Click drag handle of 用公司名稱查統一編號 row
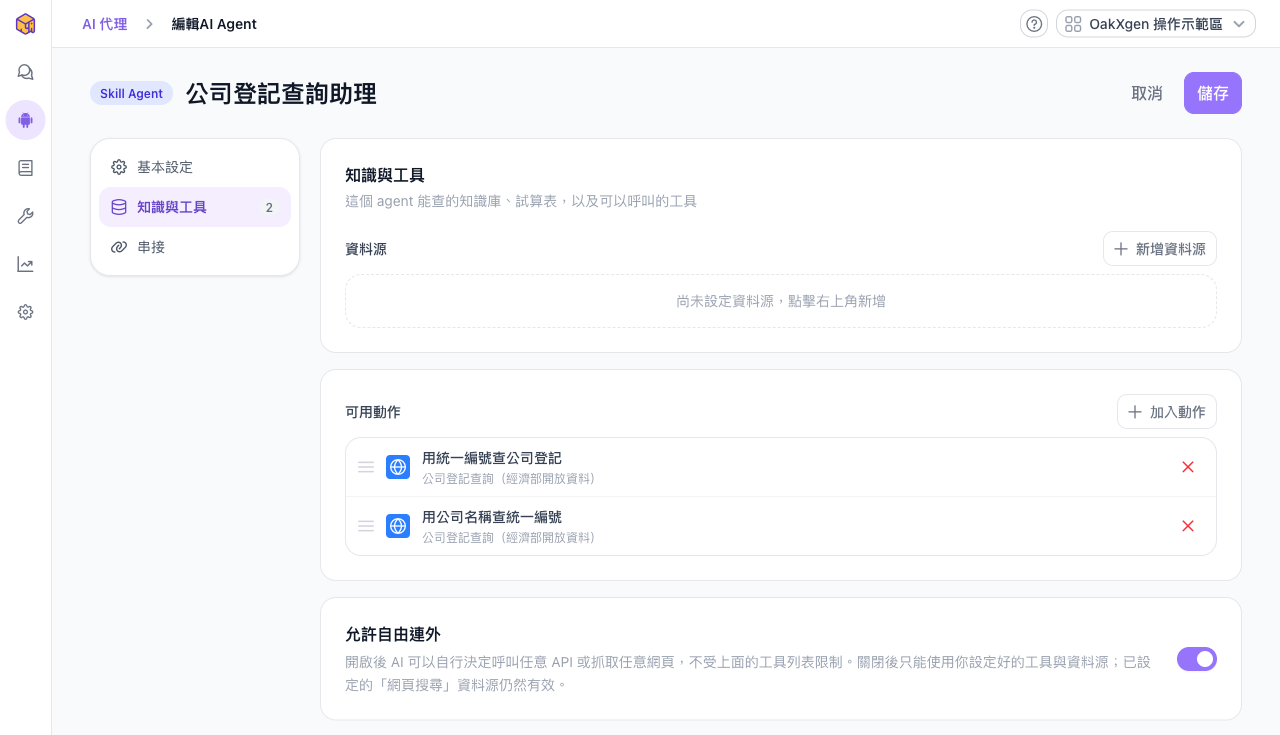 pos(366,526)
